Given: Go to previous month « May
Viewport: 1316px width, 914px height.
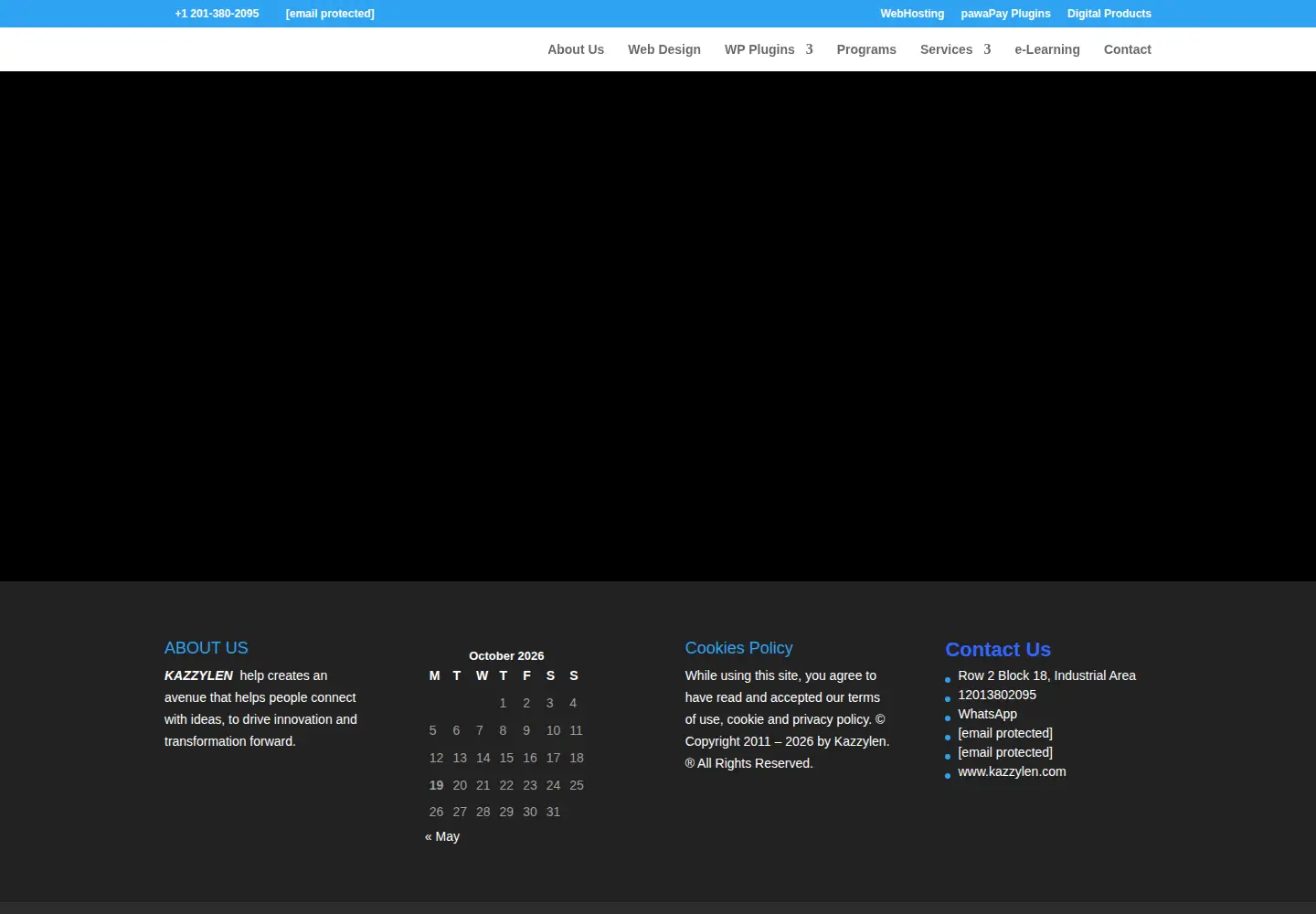Looking at the screenshot, I should point(442,836).
